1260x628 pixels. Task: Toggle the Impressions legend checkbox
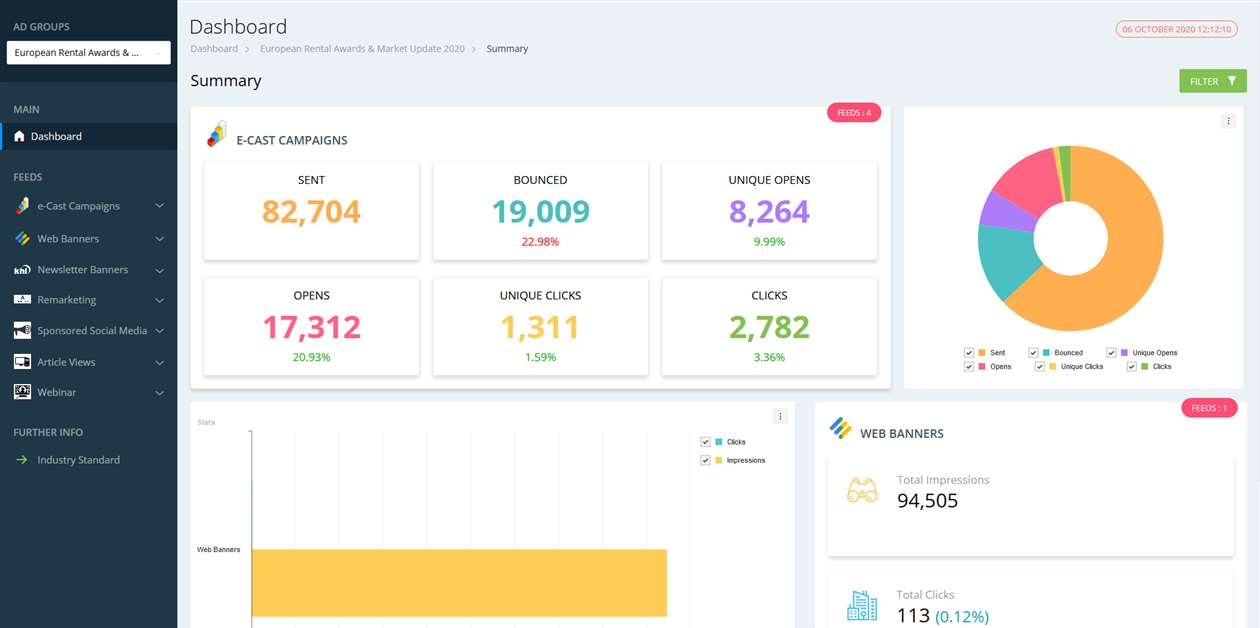[704, 460]
